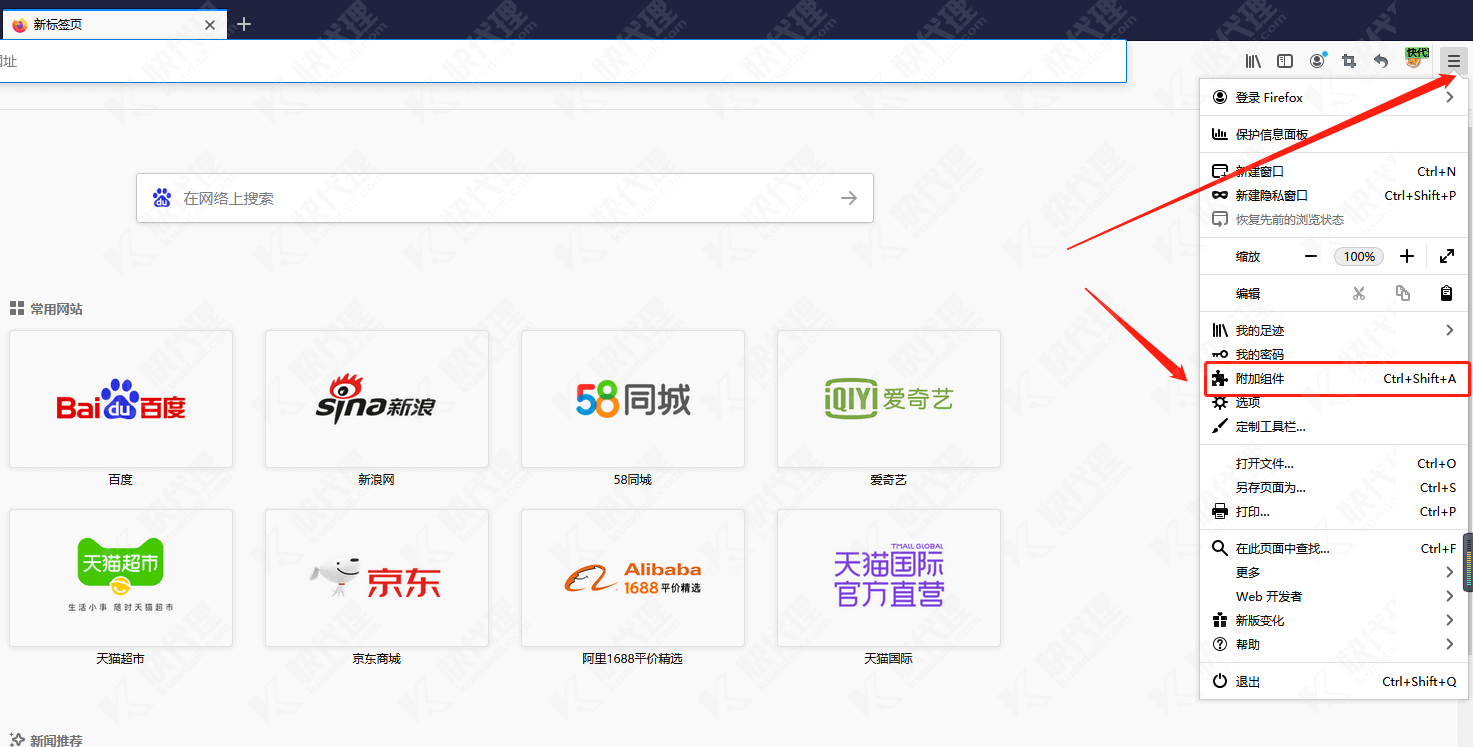Open the 快代理 extension icon
This screenshot has width=1473, height=747.
pos(1415,58)
